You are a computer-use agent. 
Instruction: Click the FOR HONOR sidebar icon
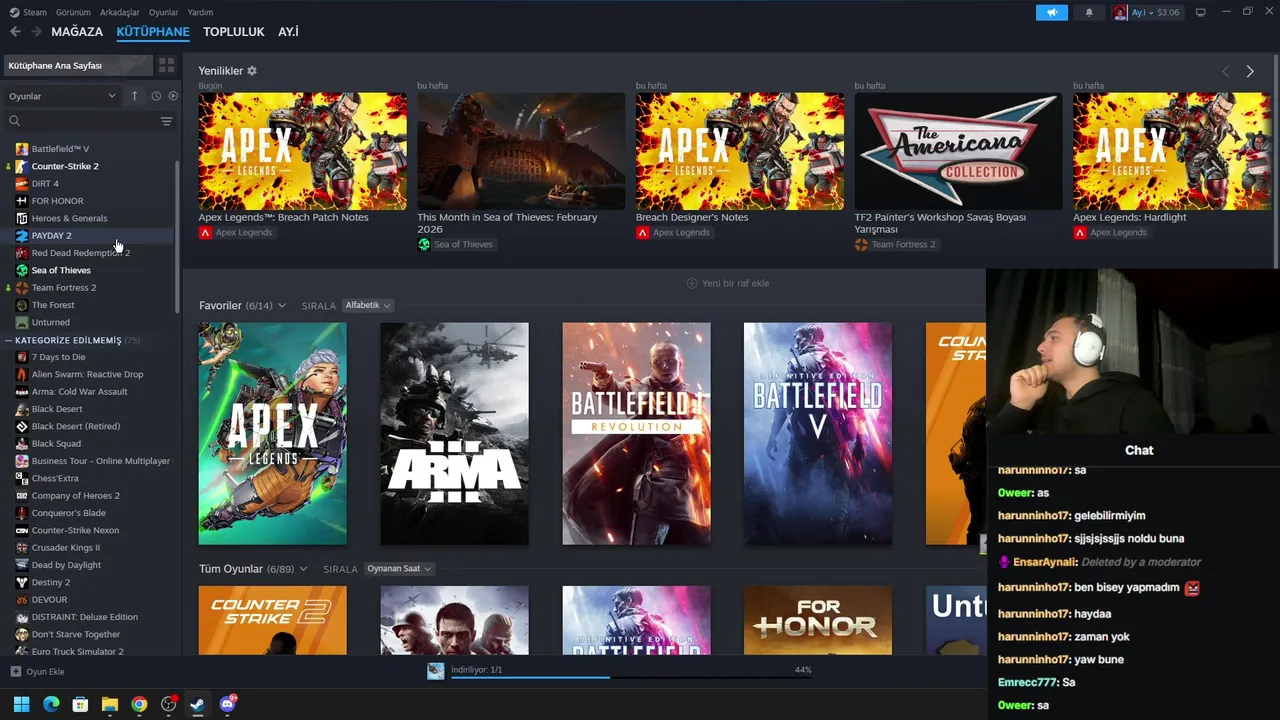(x=22, y=201)
